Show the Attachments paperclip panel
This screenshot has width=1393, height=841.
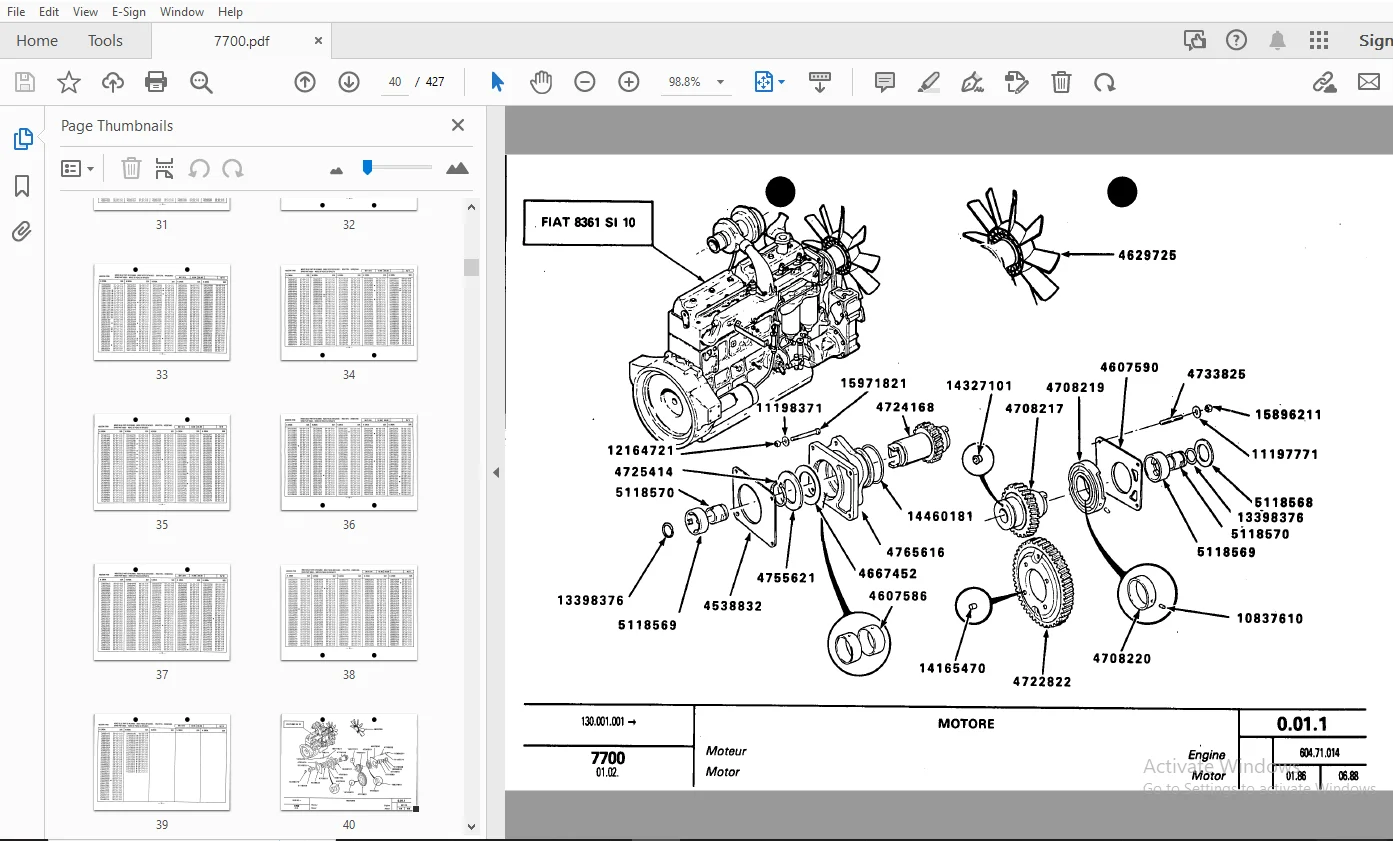[22, 232]
